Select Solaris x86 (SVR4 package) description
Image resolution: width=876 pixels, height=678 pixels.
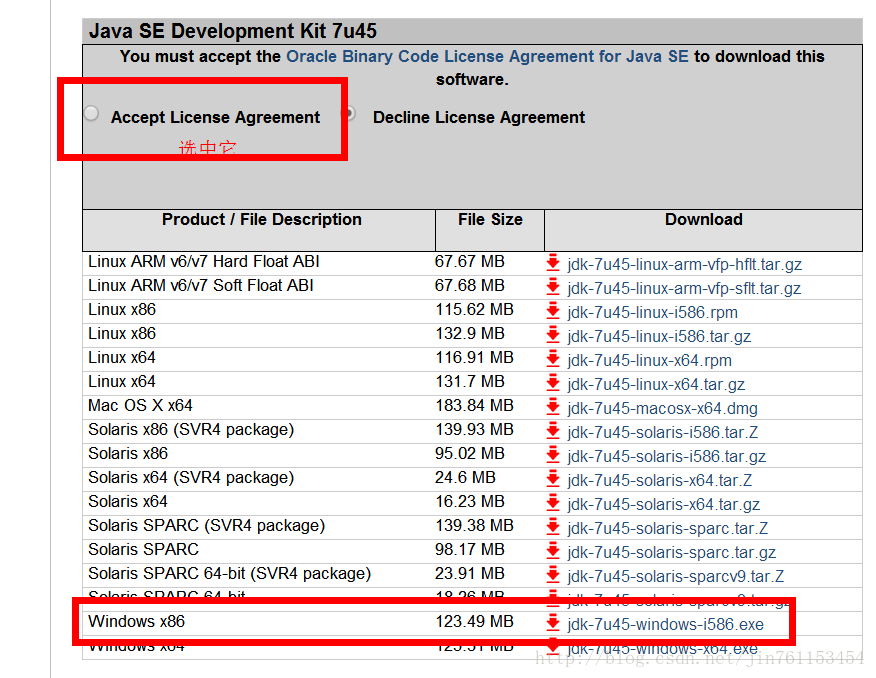click(191, 429)
